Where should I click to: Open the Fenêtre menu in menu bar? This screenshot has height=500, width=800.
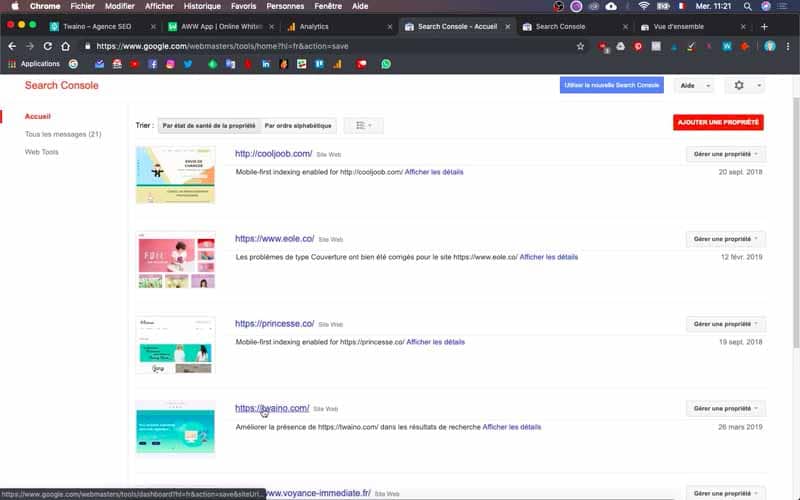328,6
